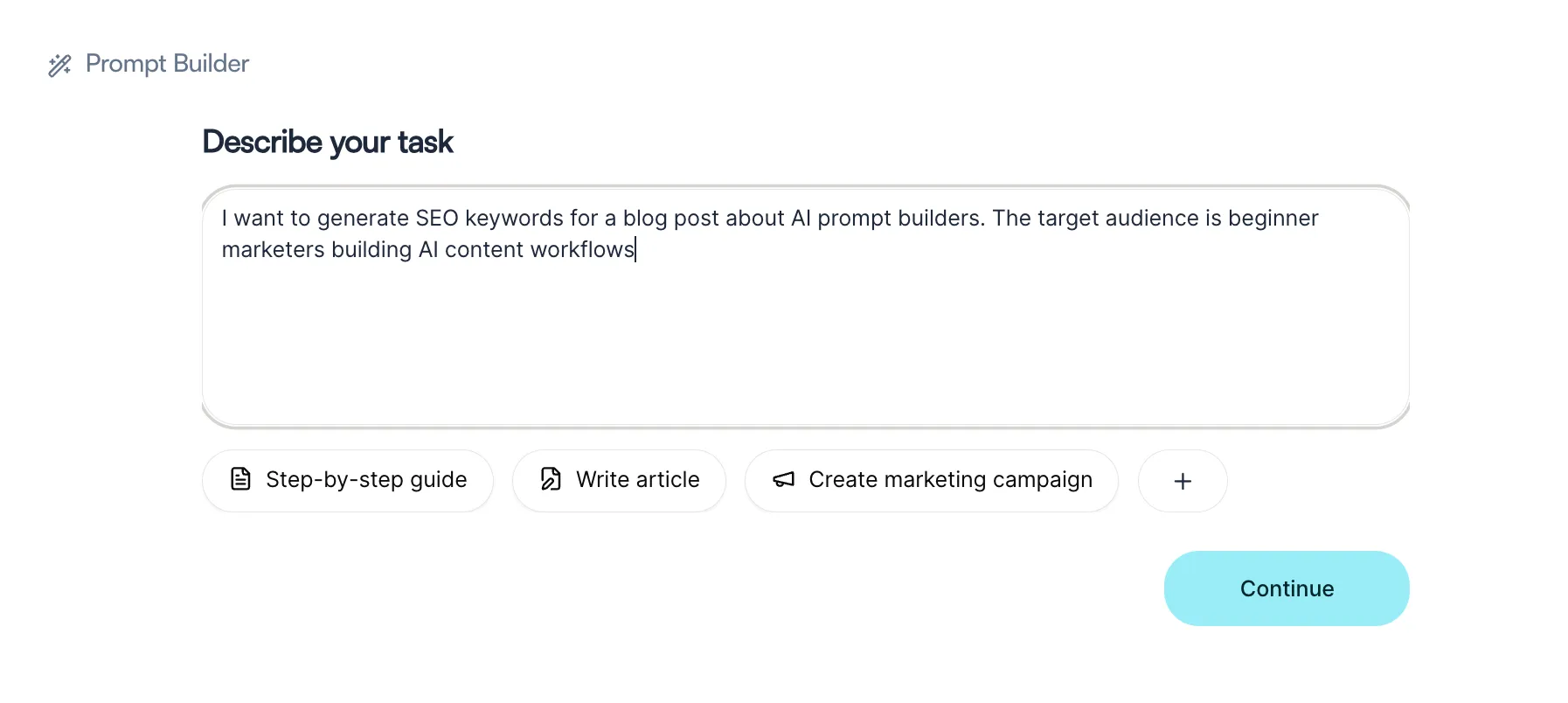Place cursor on the word keywords
The width and height of the screenshot is (1568, 703).
[514, 218]
